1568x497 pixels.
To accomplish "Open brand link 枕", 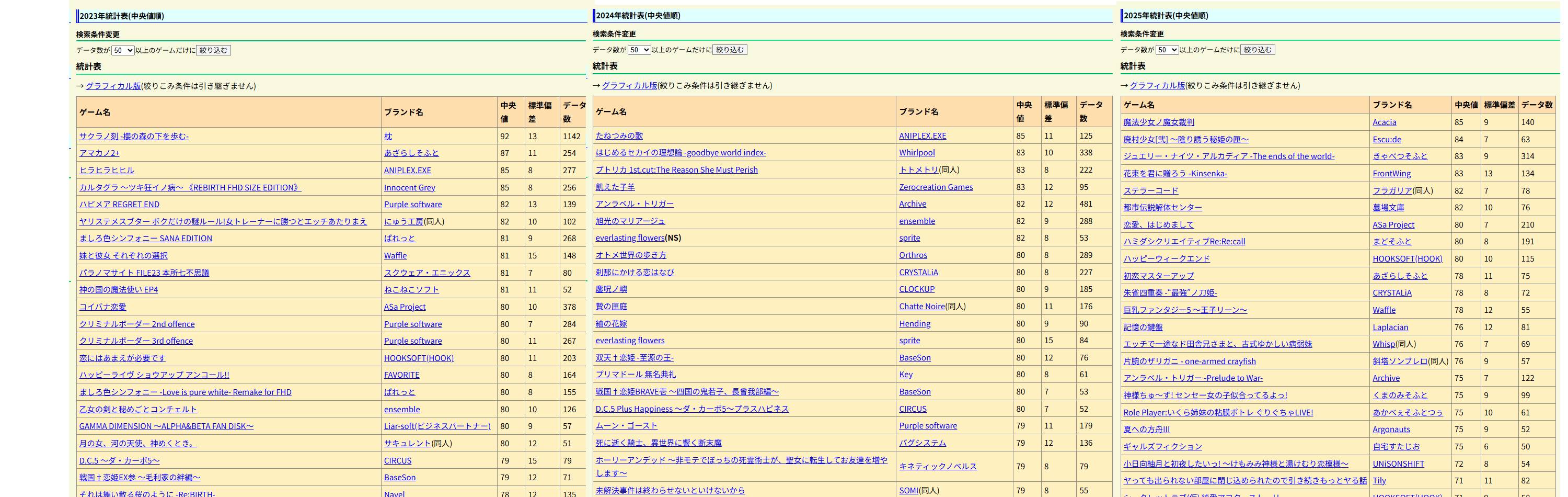I will (x=388, y=137).
